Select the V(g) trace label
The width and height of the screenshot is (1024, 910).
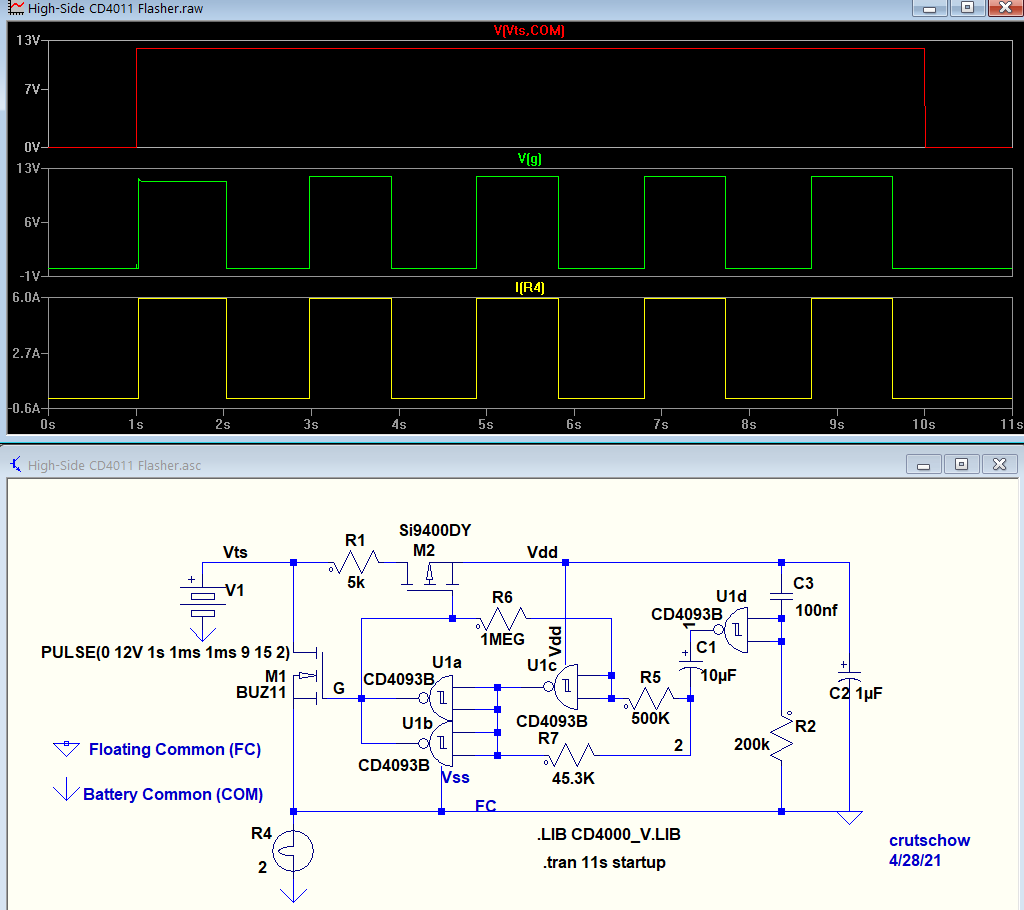tap(530, 158)
